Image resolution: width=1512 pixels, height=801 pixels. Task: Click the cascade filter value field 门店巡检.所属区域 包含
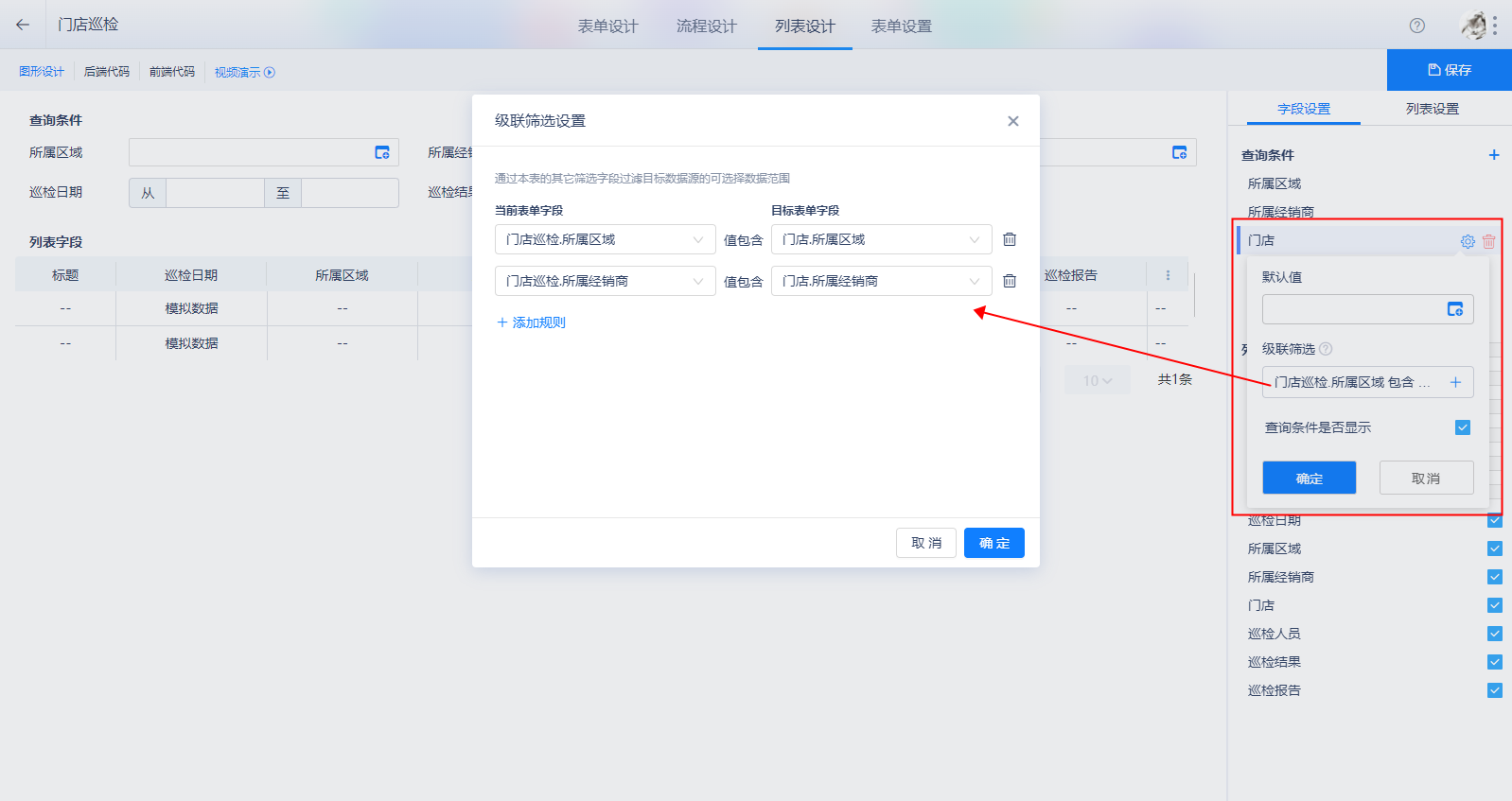pyautogui.click(x=1368, y=382)
